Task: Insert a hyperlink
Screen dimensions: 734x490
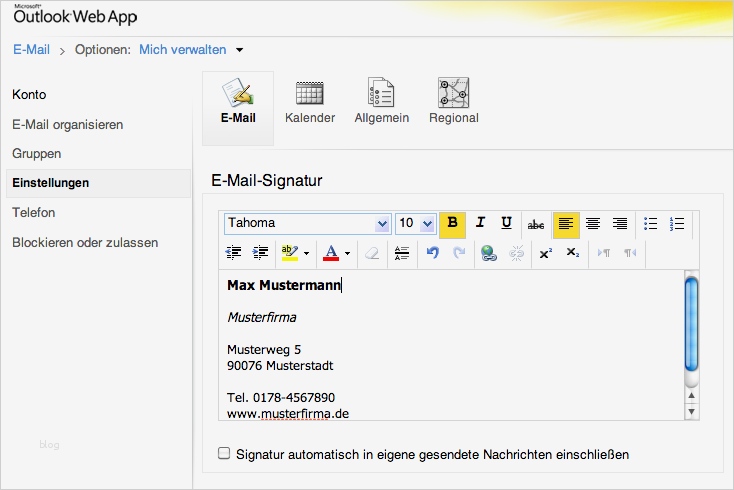Action: (489, 253)
